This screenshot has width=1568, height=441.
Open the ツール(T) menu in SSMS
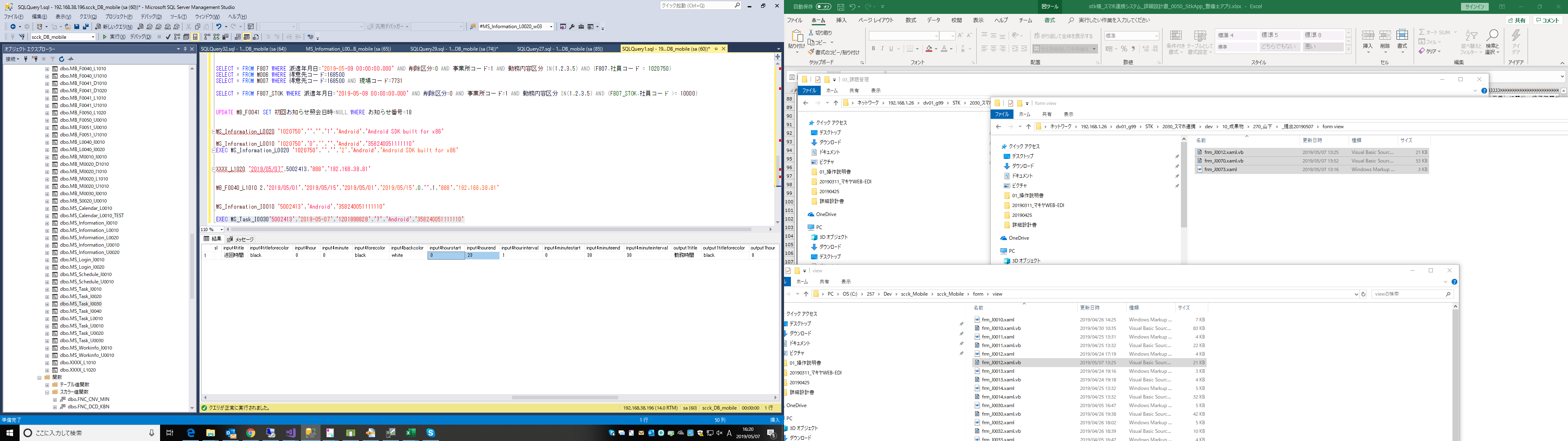178,17
